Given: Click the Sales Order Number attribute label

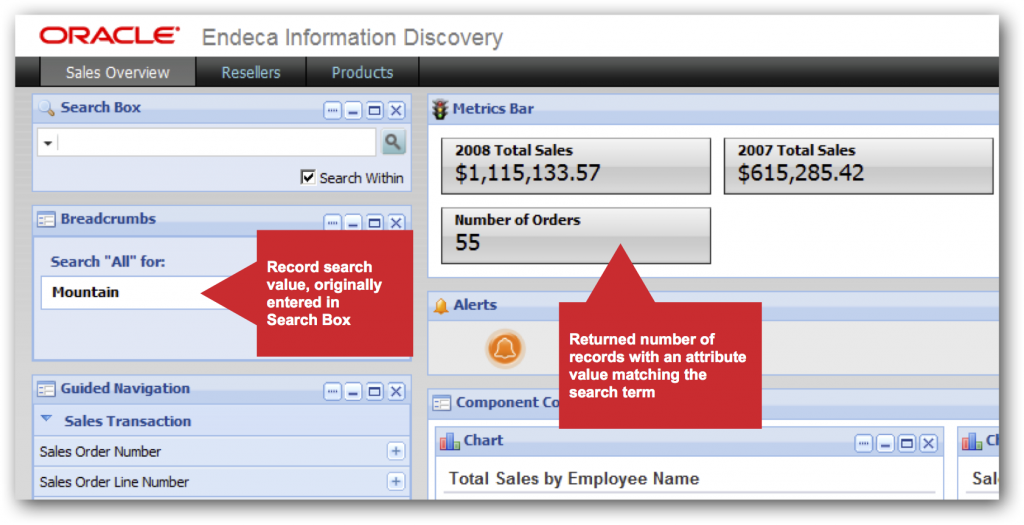Looking at the screenshot, I should (100, 451).
